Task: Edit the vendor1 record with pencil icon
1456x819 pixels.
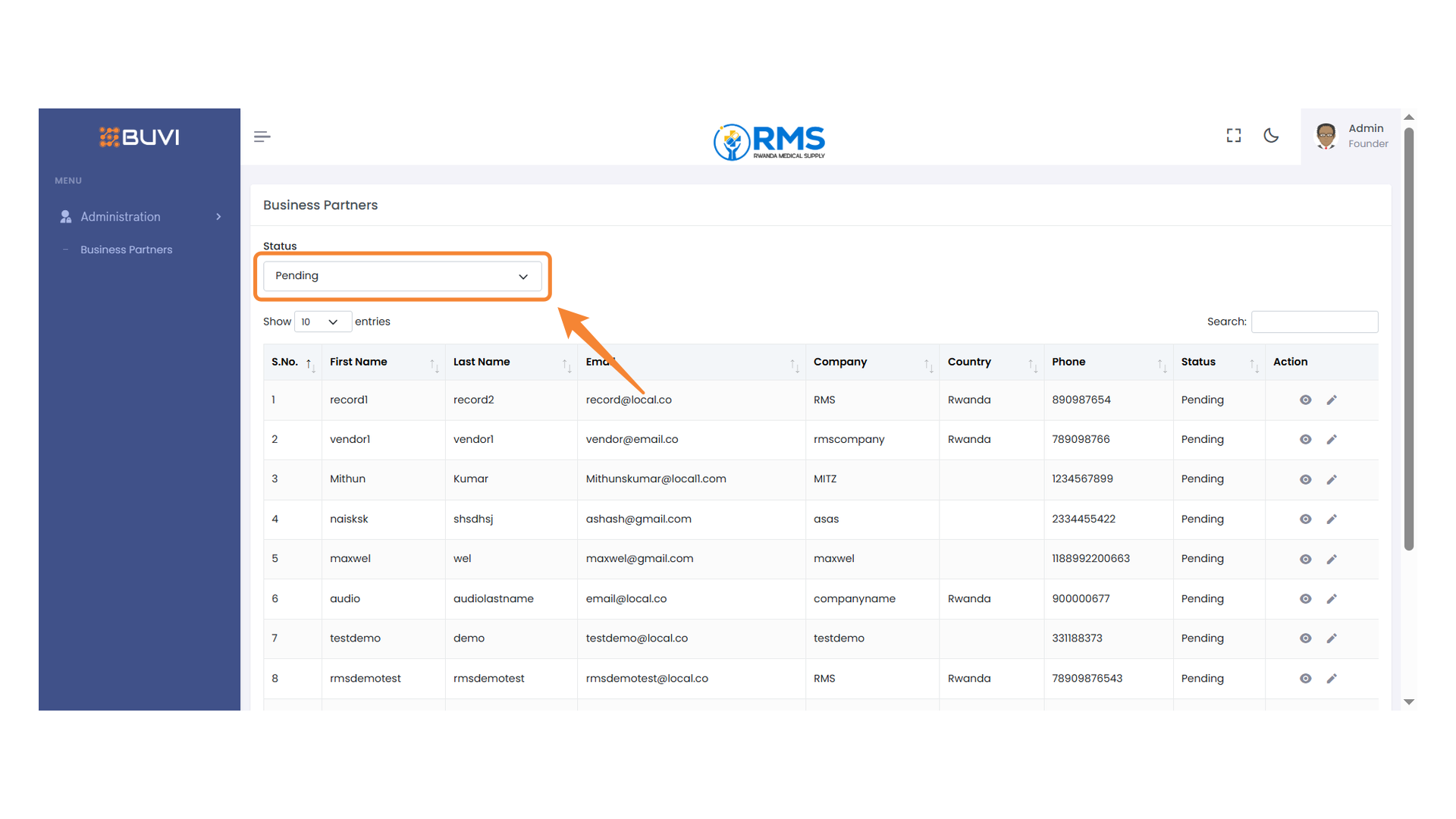Action: 1332,439
